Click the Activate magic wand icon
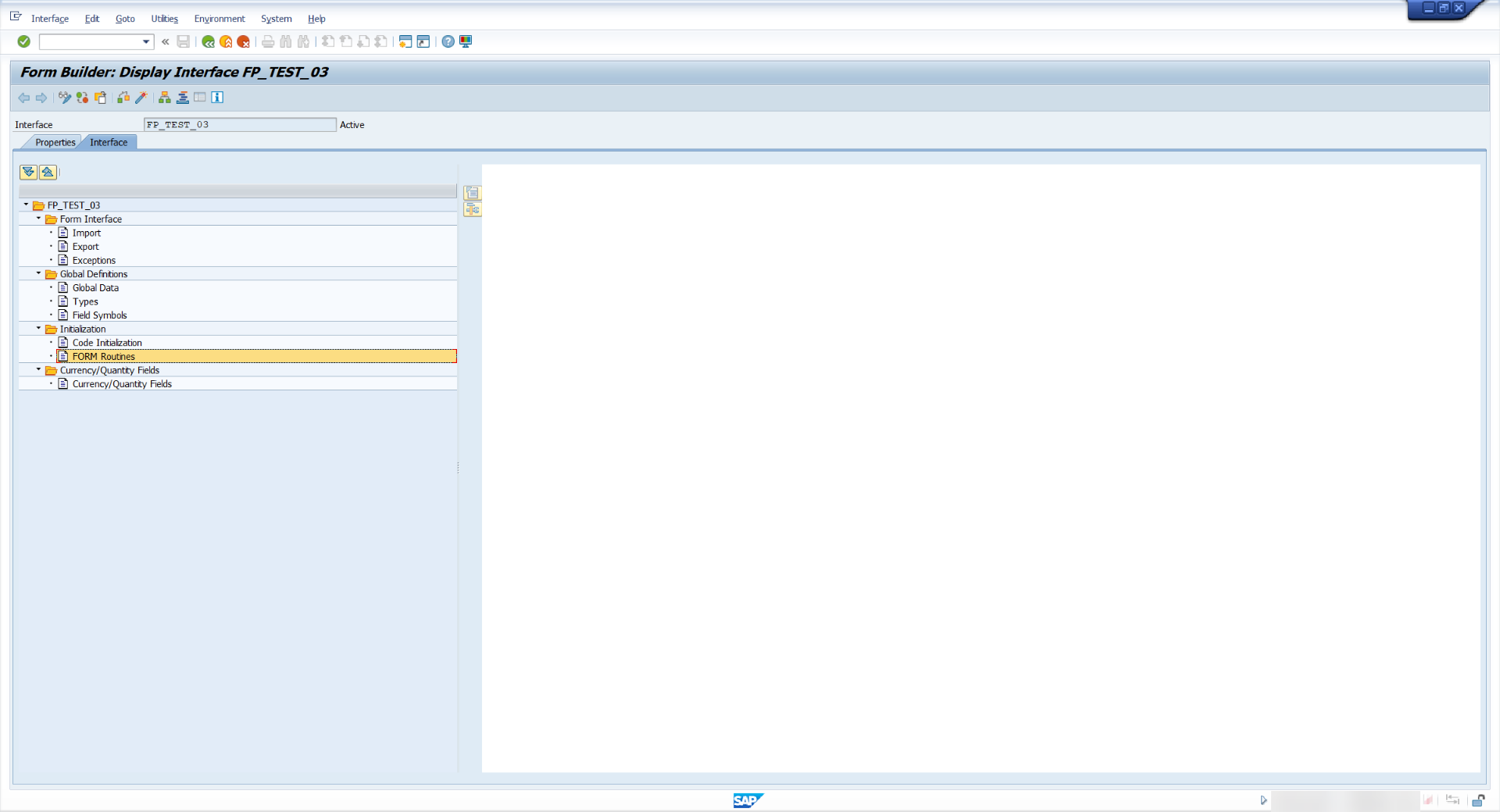The width and height of the screenshot is (1500, 812). click(x=141, y=98)
